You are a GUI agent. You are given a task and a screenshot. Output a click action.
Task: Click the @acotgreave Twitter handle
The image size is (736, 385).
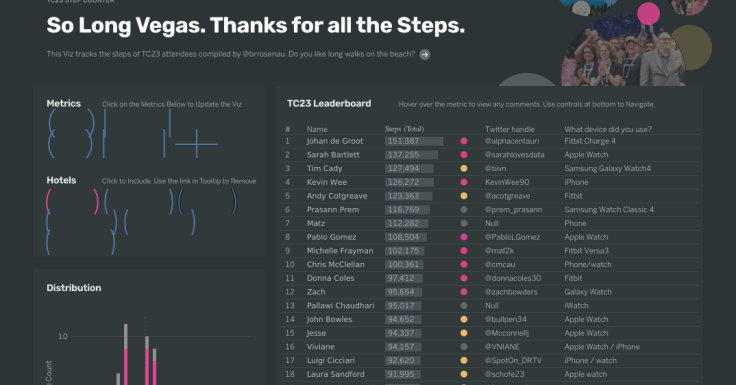pyautogui.click(x=507, y=196)
